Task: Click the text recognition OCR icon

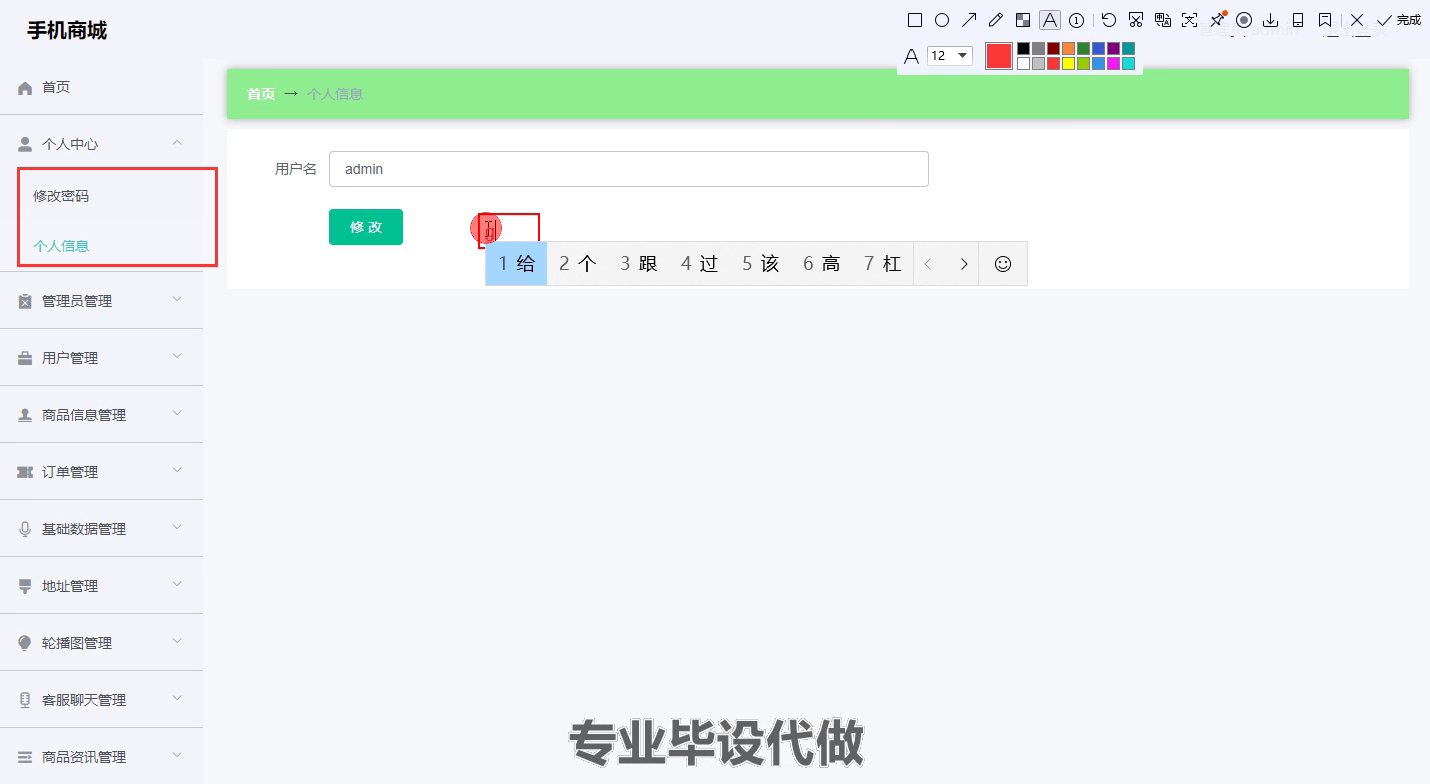Action: tap(1190, 20)
